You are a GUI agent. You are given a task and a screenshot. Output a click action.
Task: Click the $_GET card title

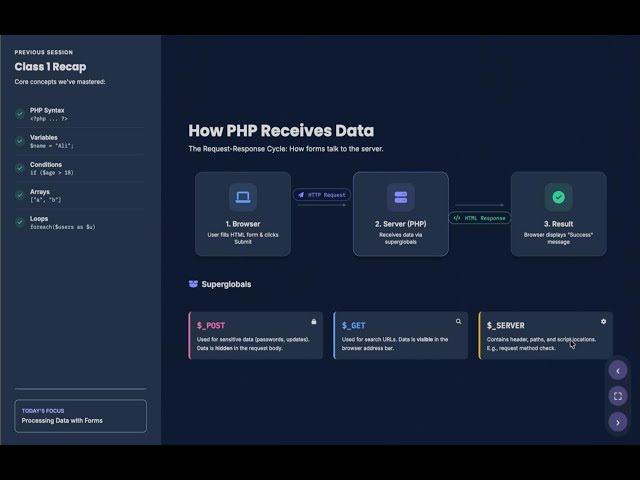coord(353,325)
